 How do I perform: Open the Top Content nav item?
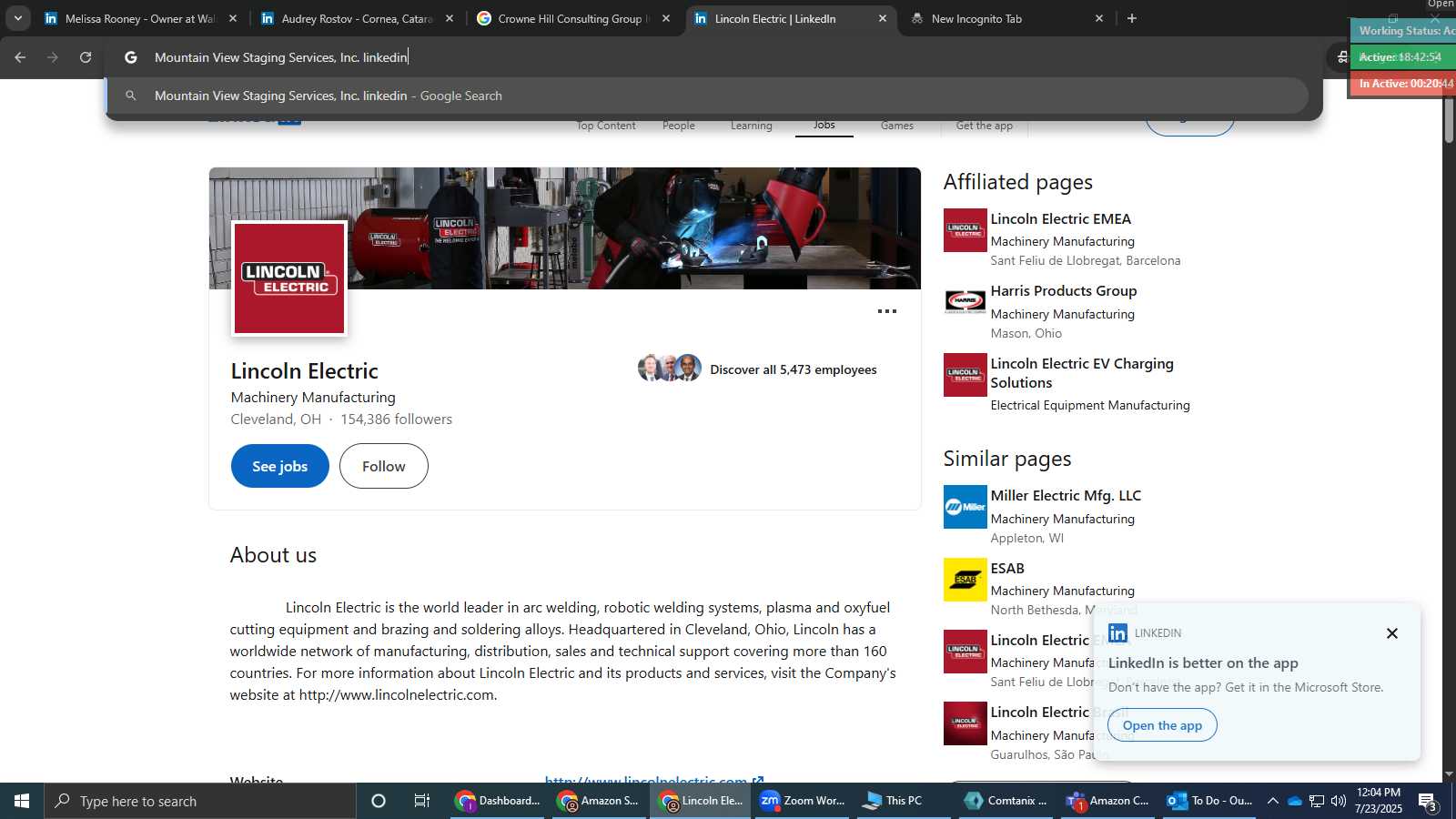point(606,126)
